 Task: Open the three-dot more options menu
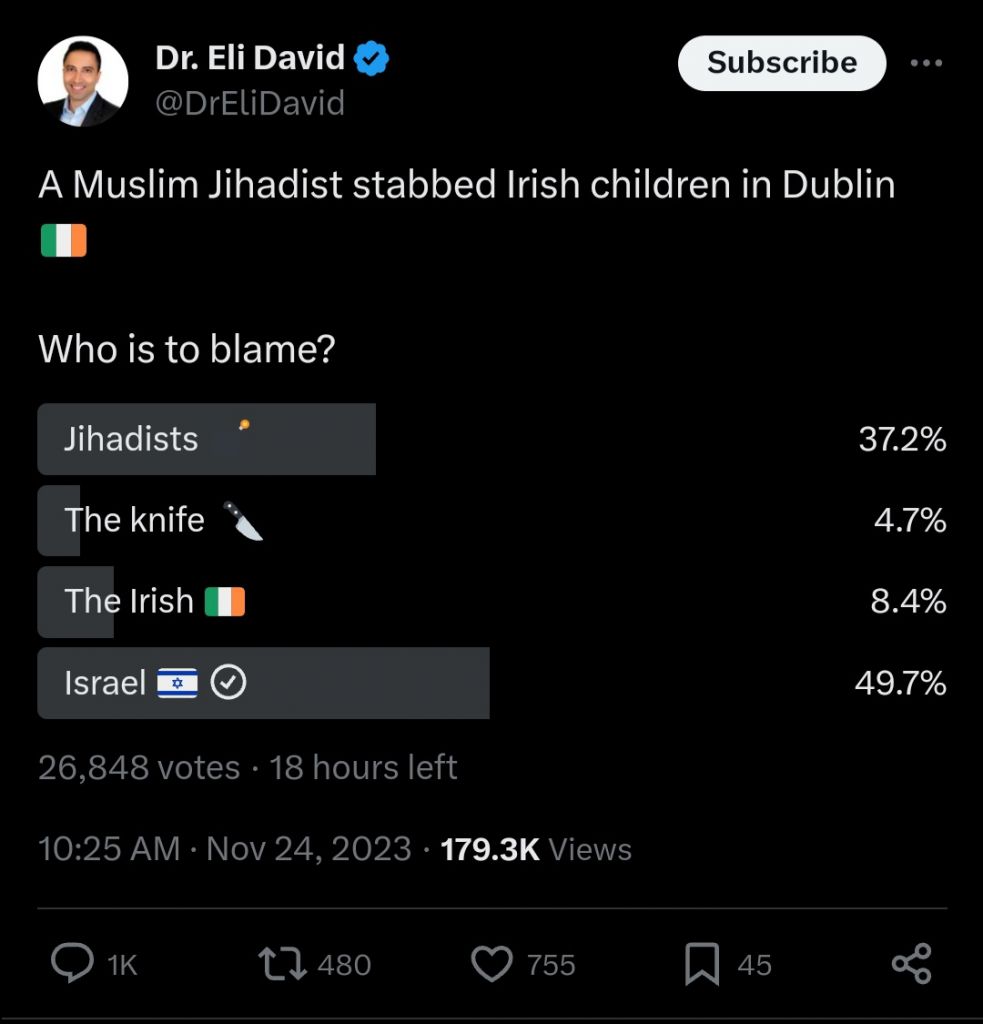pyautogui.click(x=926, y=63)
